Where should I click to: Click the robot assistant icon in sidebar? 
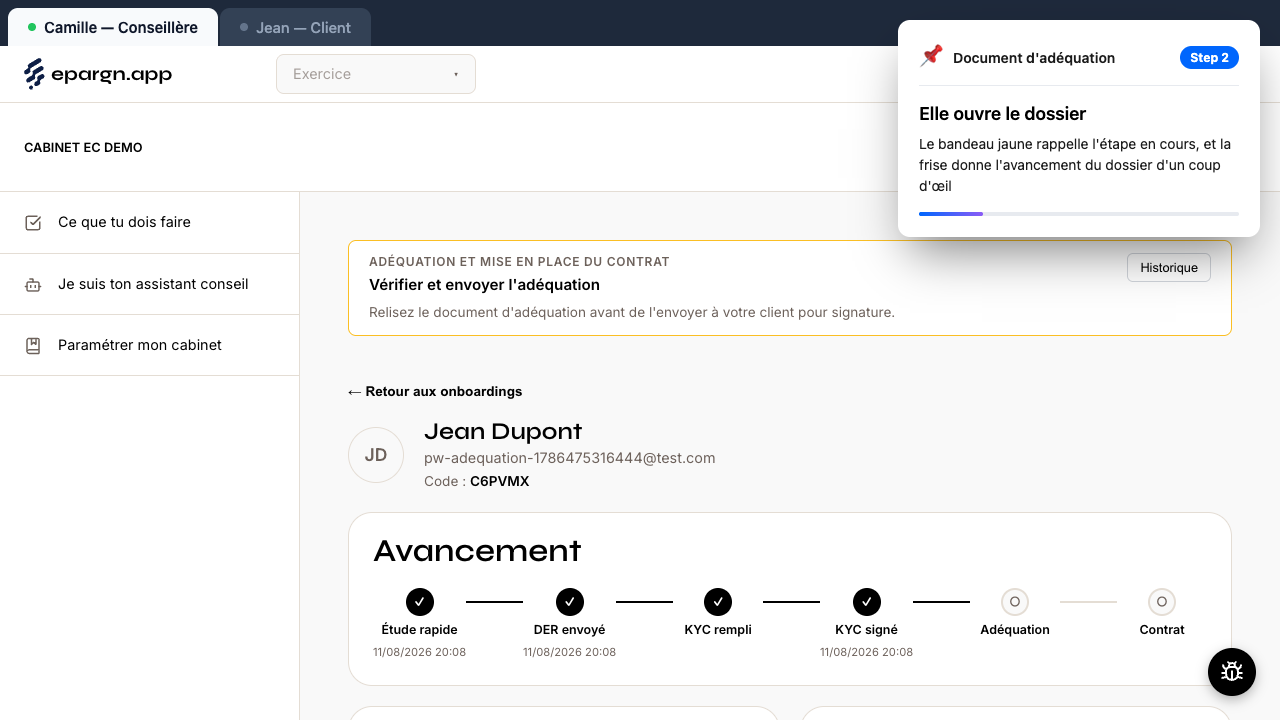tap(33, 285)
